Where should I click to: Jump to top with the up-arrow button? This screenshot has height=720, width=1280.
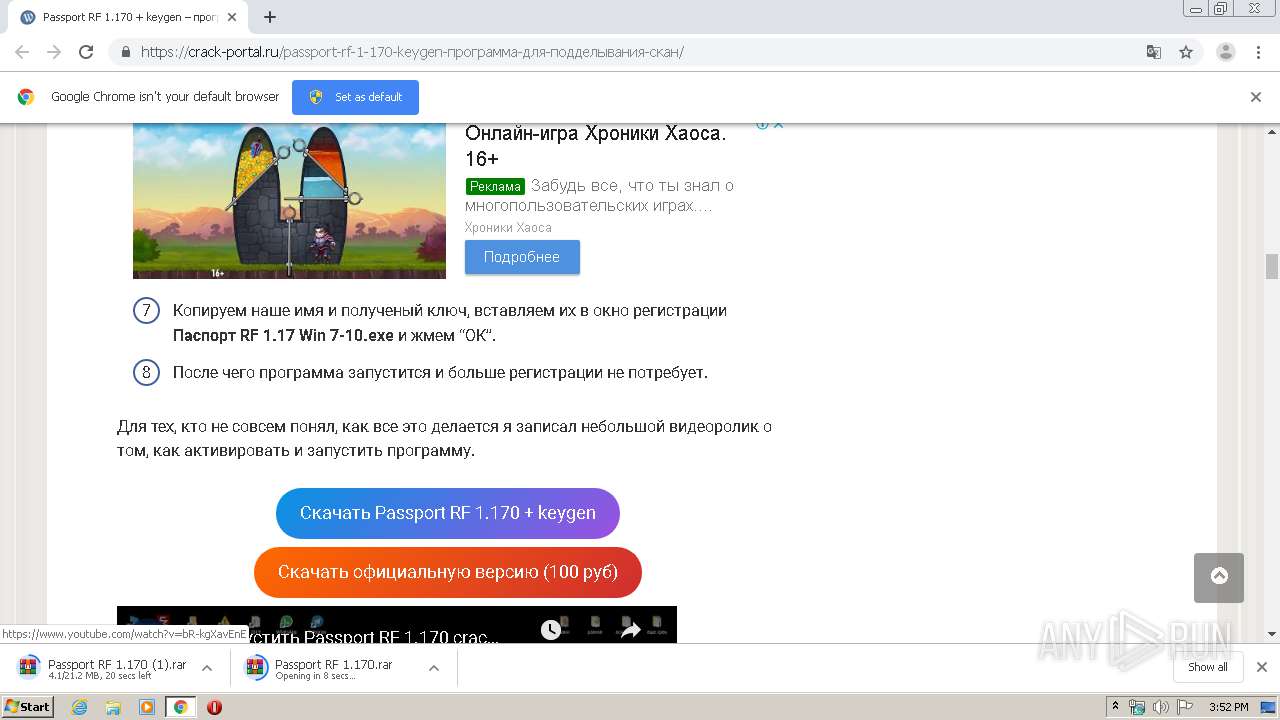pos(1219,577)
